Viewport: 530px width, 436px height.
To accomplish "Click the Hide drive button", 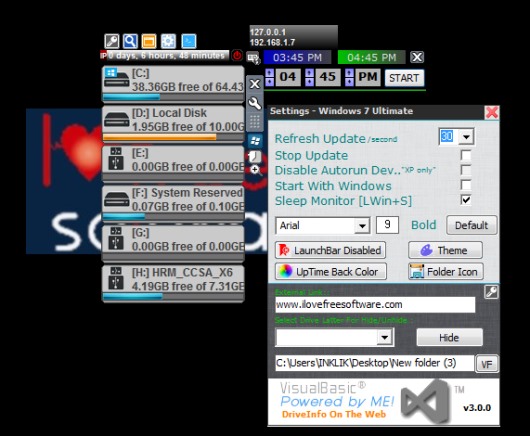I will [x=449, y=337].
